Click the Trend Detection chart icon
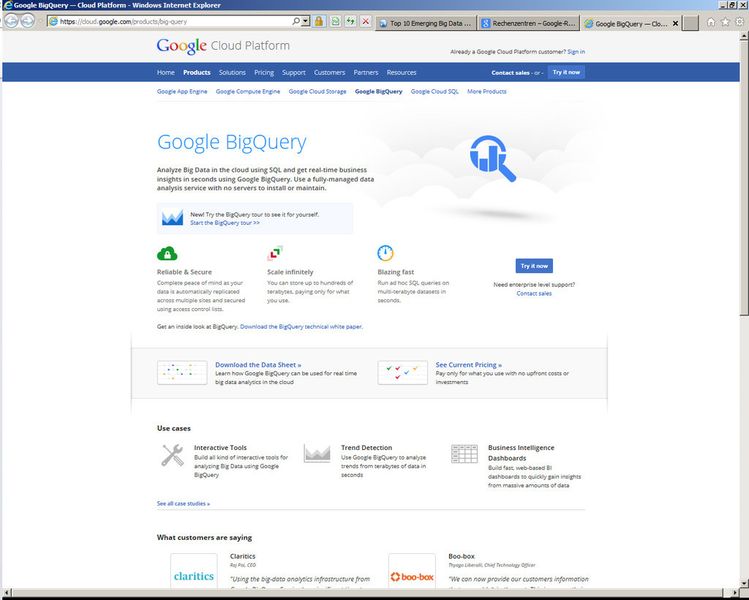The width and height of the screenshot is (749, 600). [317, 453]
